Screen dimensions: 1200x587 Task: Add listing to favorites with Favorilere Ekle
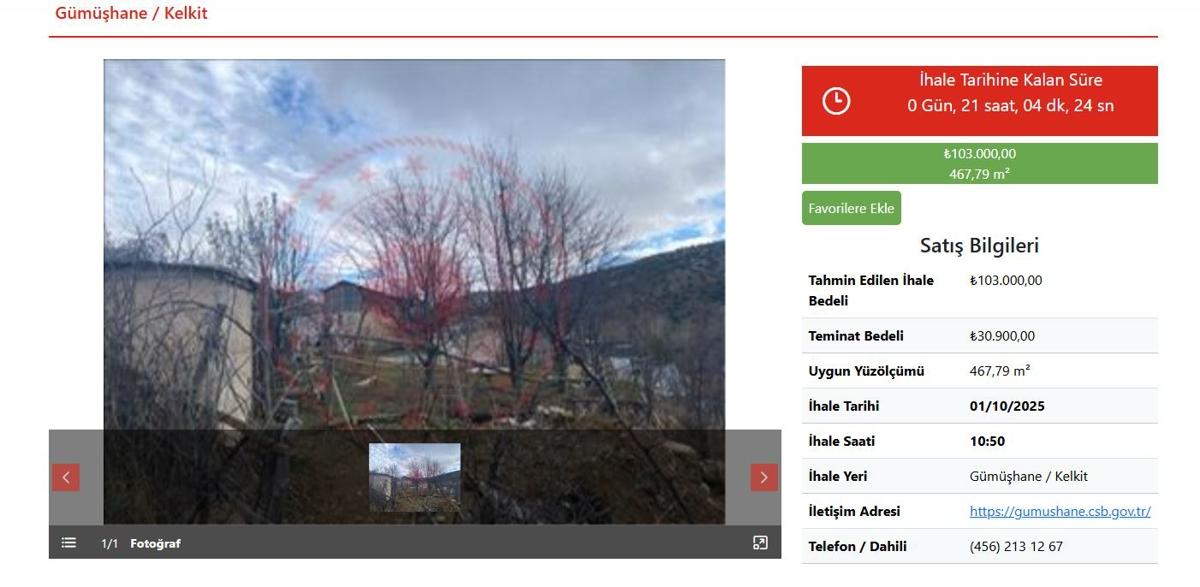click(x=851, y=208)
